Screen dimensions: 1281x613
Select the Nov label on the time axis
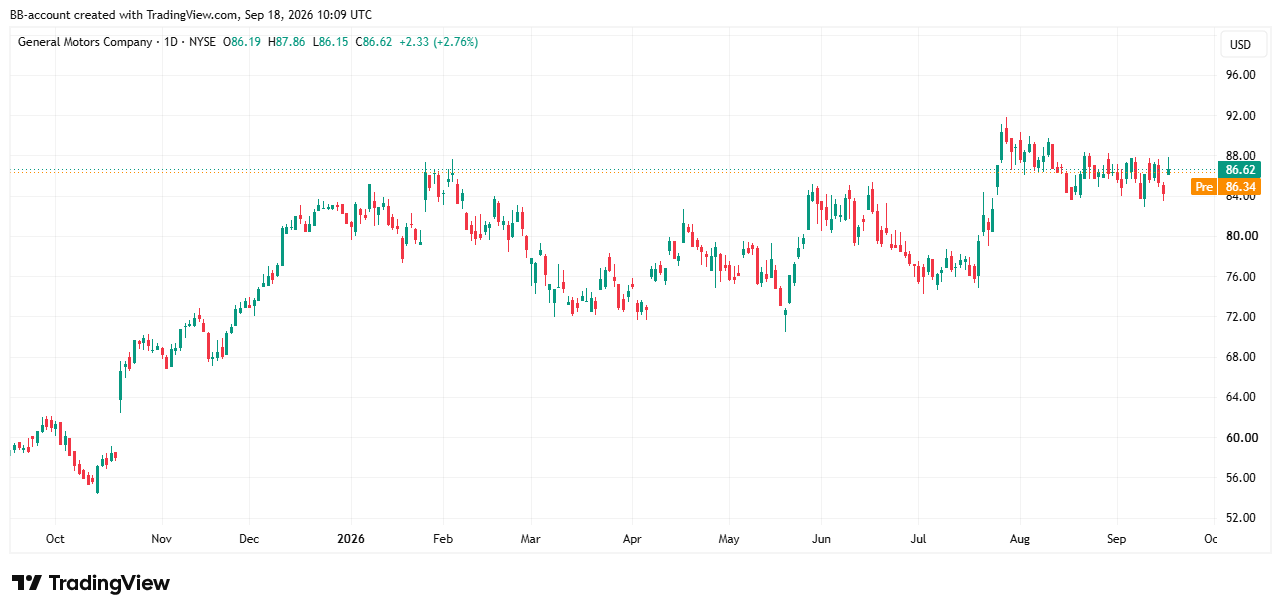[161, 539]
